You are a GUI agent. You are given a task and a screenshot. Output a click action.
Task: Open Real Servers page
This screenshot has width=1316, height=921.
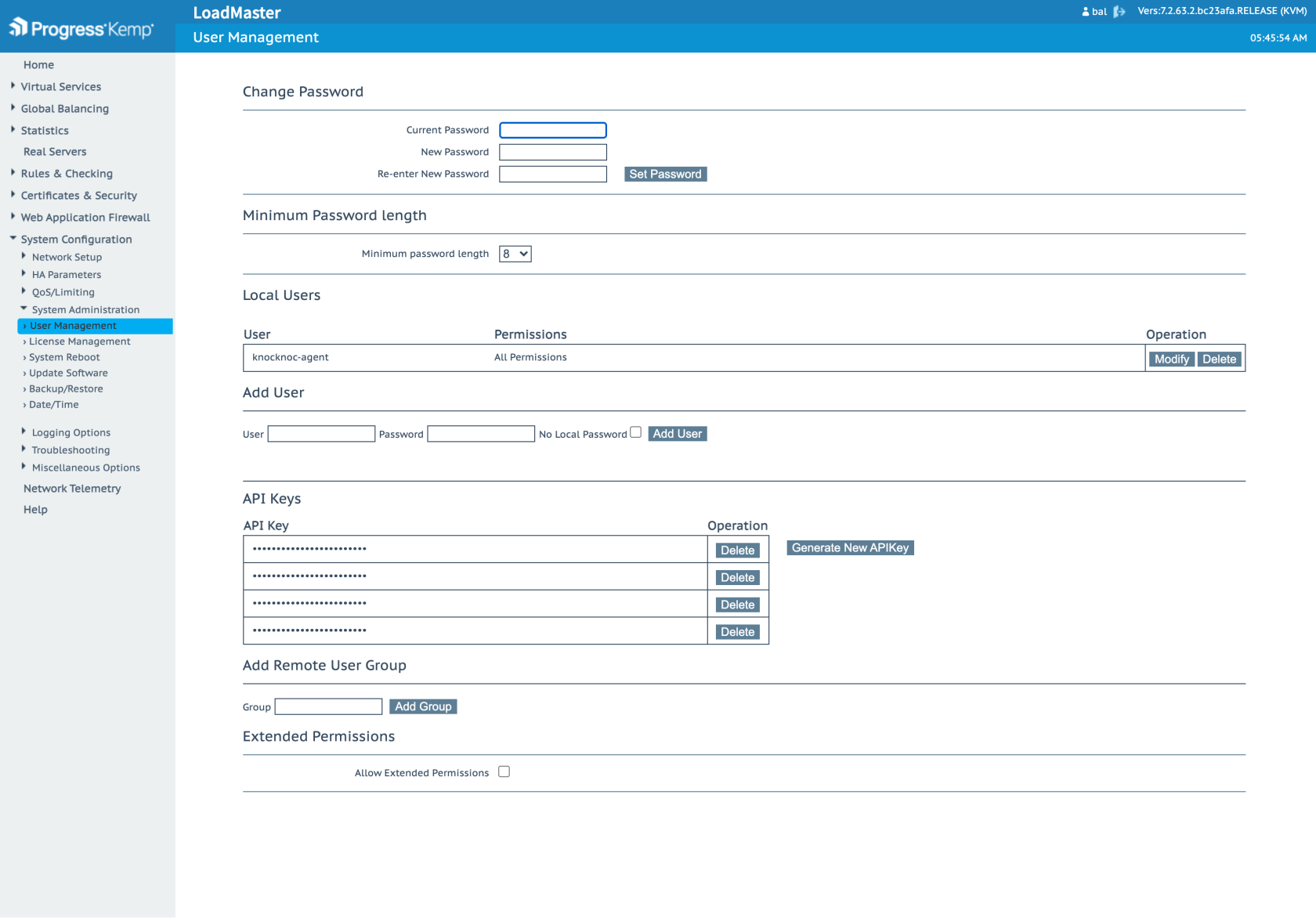(55, 152)
